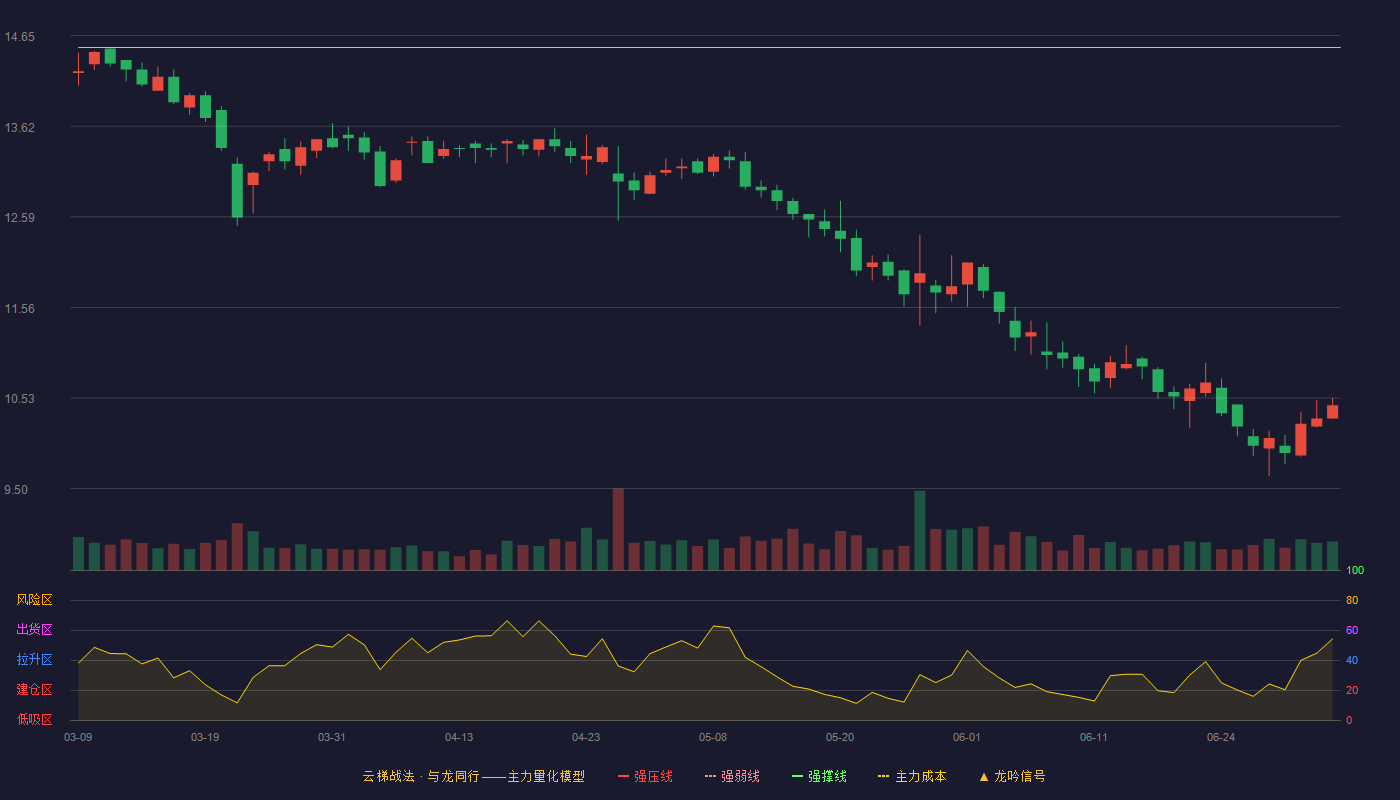Click the 03-19 date axis label

tap(205, 737)
